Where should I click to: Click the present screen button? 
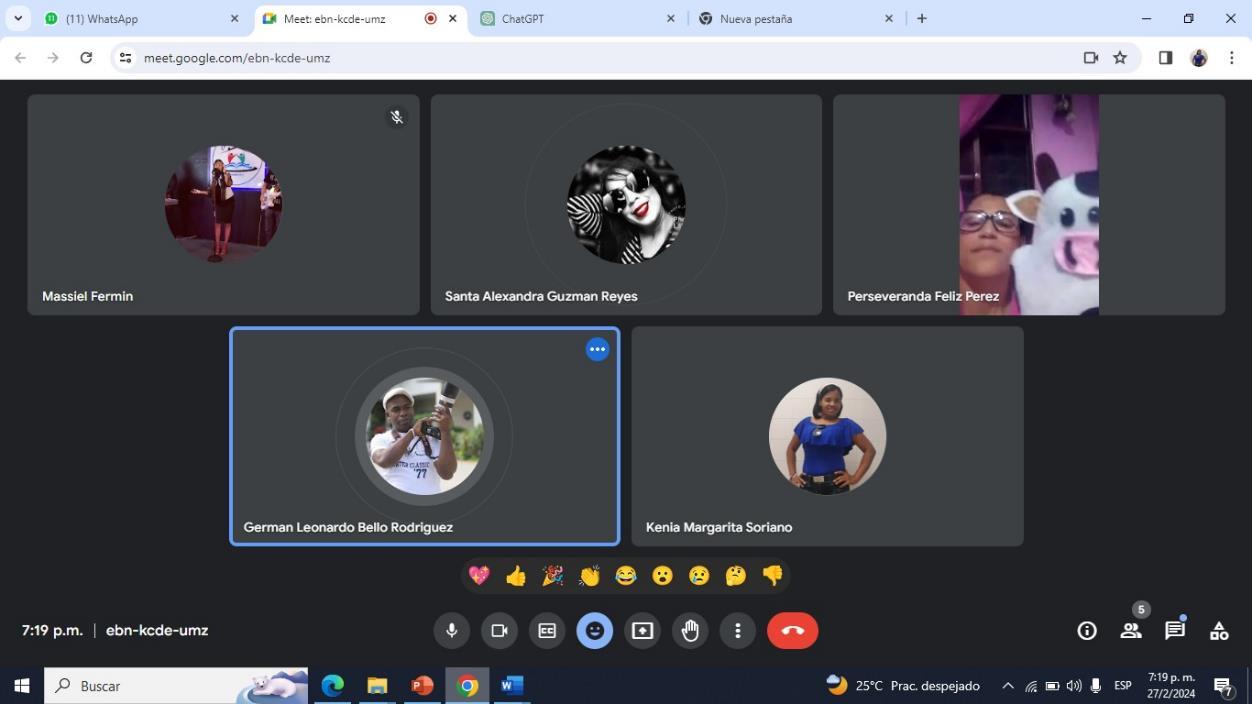coord(642,631)
